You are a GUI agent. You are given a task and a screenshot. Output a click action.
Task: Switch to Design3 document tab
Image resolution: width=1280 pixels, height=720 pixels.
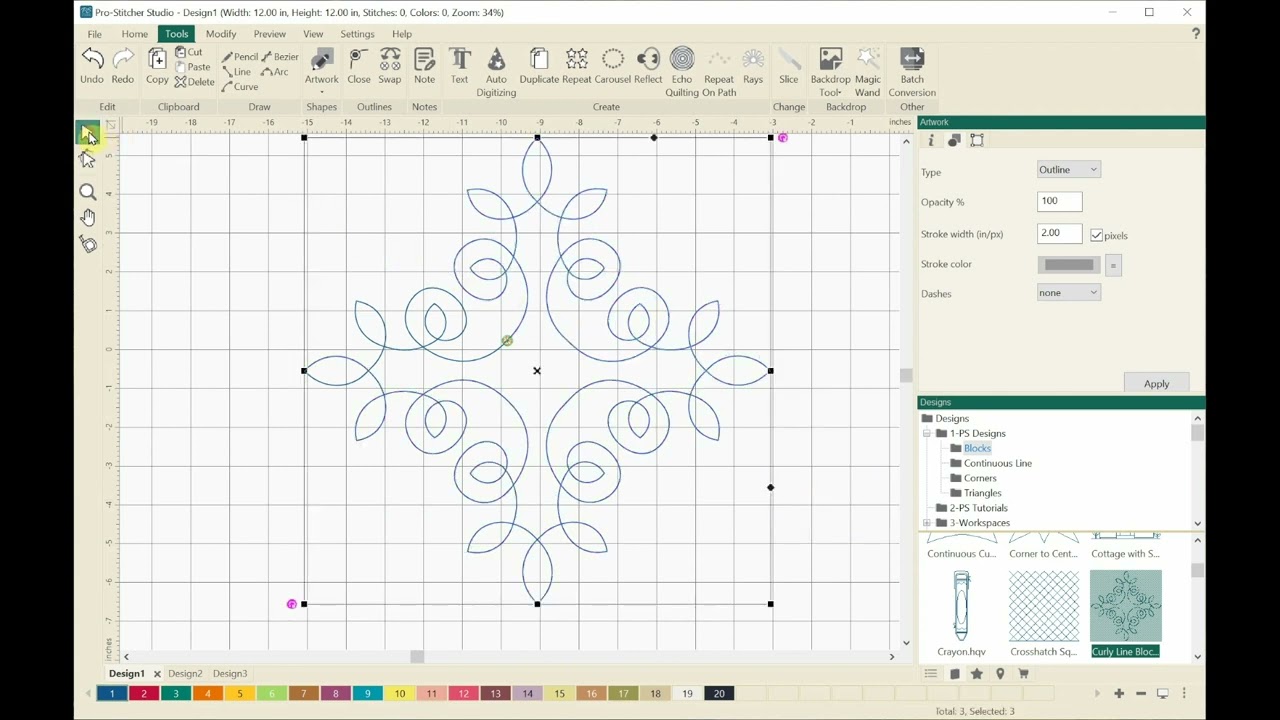click(230, 674)
